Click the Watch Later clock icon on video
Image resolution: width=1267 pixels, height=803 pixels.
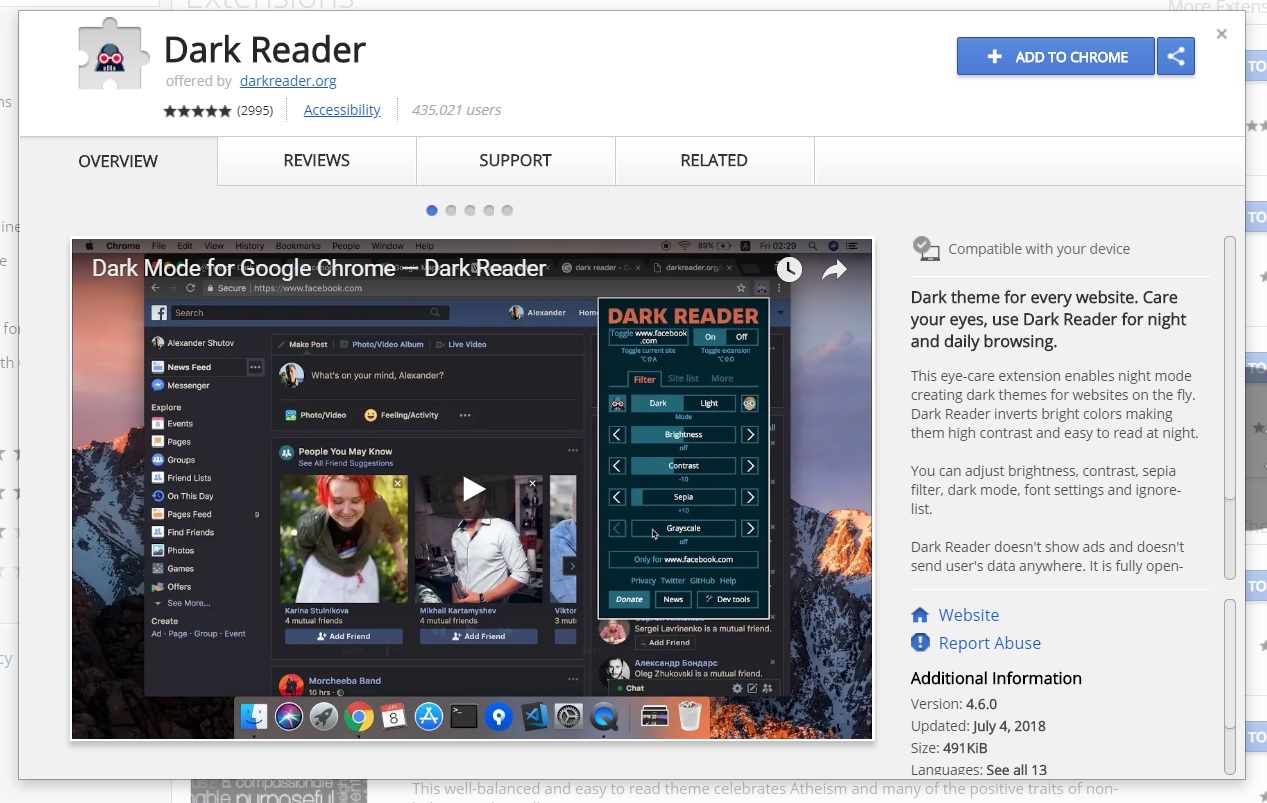coord(789,269)
